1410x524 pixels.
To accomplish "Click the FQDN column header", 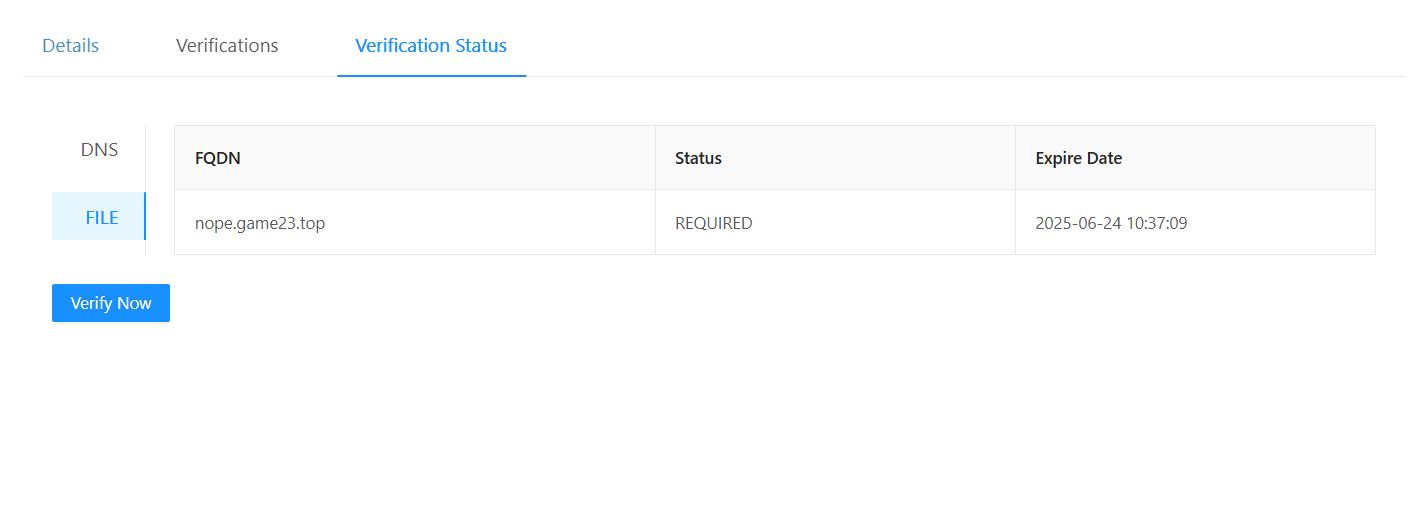I will pos(218,158).
